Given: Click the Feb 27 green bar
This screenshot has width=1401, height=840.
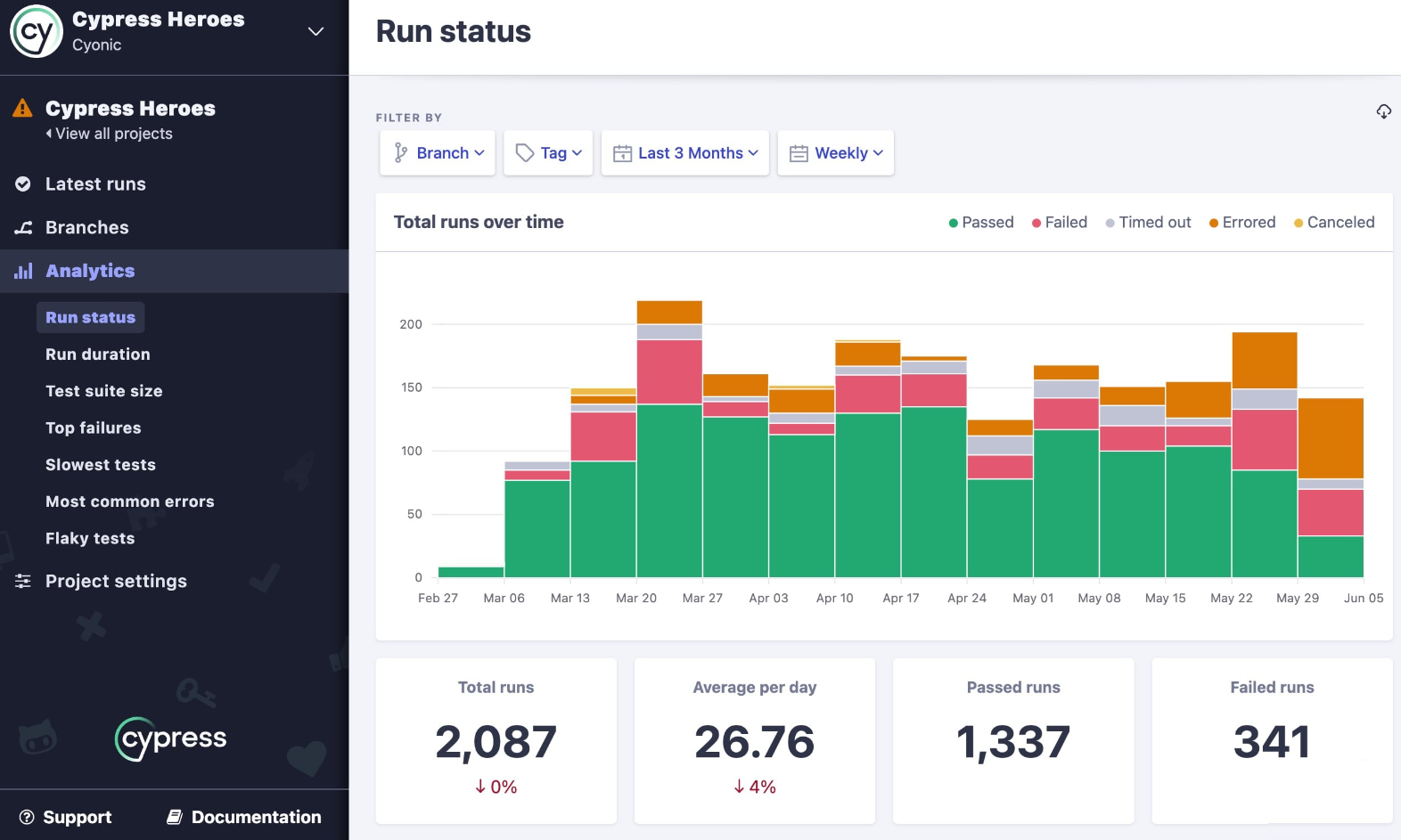Looking at the screenshot, I should 471,572.
